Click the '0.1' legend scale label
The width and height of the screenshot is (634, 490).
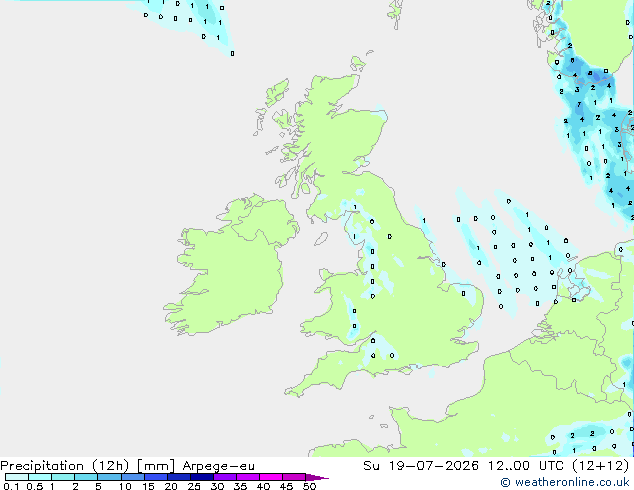coord(11,486)
